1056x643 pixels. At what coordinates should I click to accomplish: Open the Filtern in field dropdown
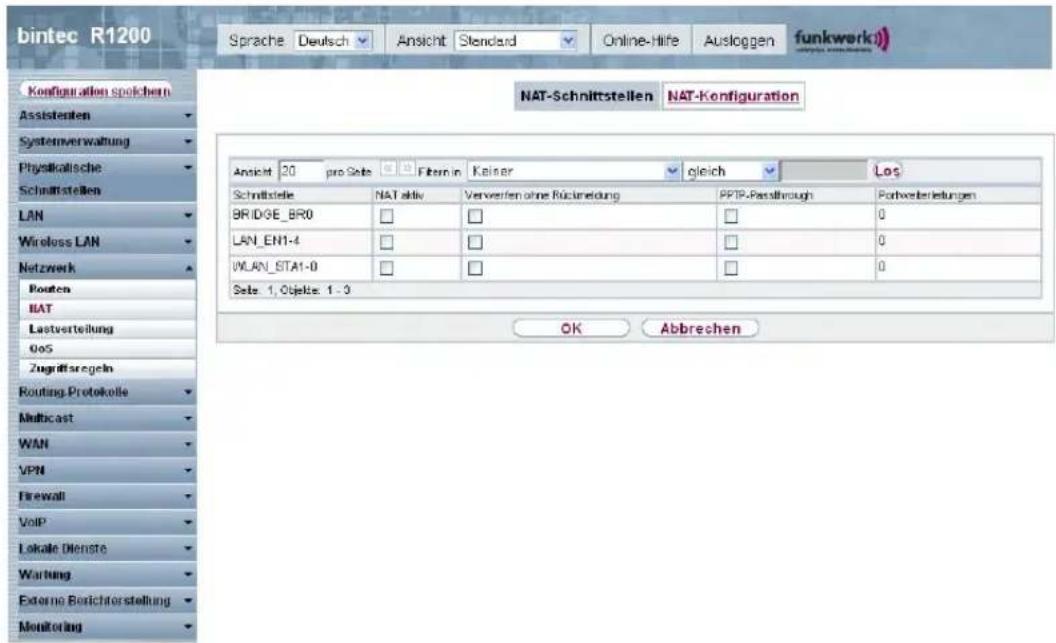pyautogui.click(x=574, y=171)
